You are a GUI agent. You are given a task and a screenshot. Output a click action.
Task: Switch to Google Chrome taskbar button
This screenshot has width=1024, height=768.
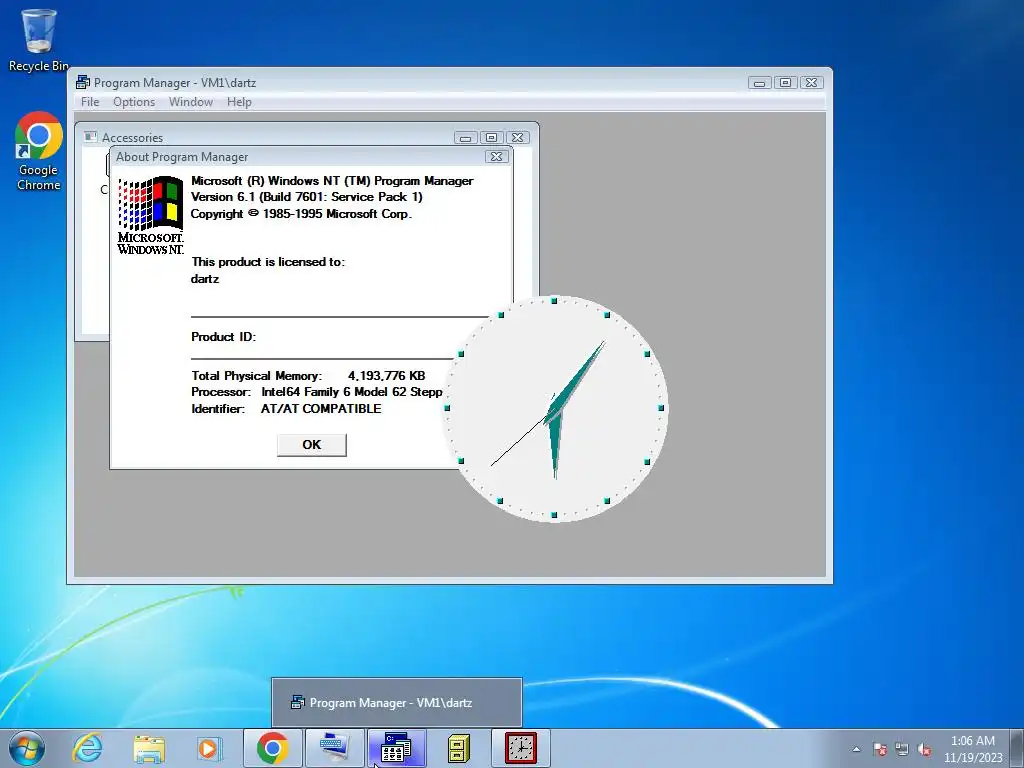click(272, 748)
